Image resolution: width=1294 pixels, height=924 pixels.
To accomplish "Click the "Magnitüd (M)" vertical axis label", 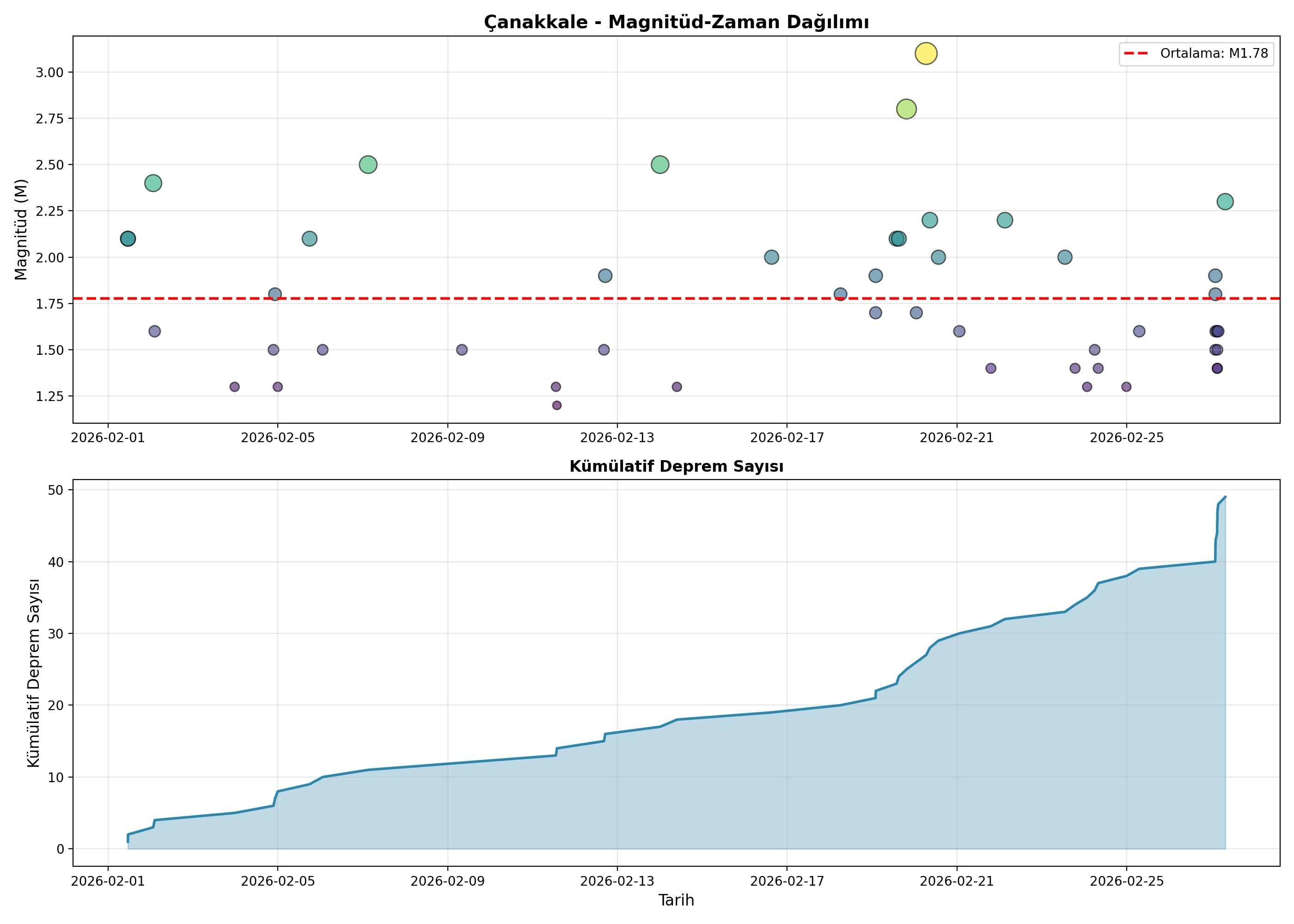I will [x=21, y=229].
